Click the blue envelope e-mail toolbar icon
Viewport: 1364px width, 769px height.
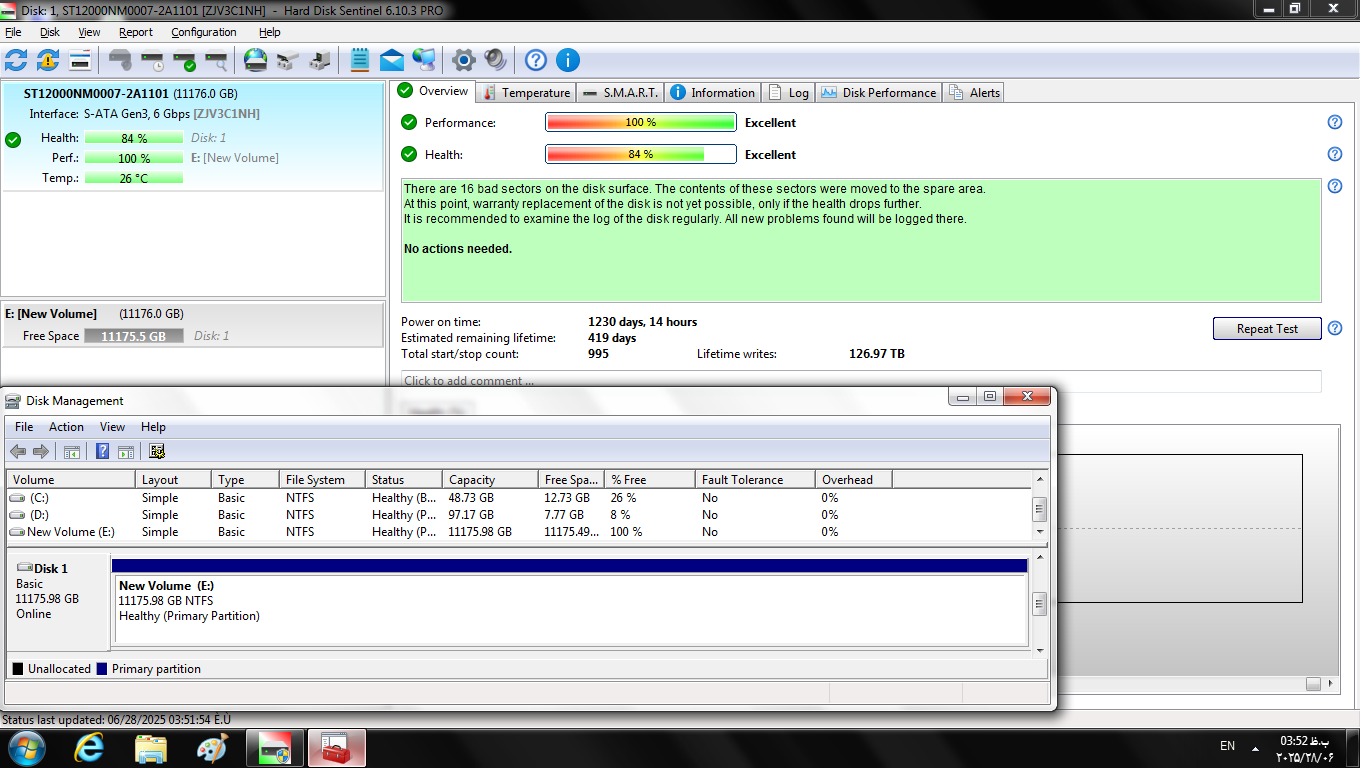pos(392,60)
